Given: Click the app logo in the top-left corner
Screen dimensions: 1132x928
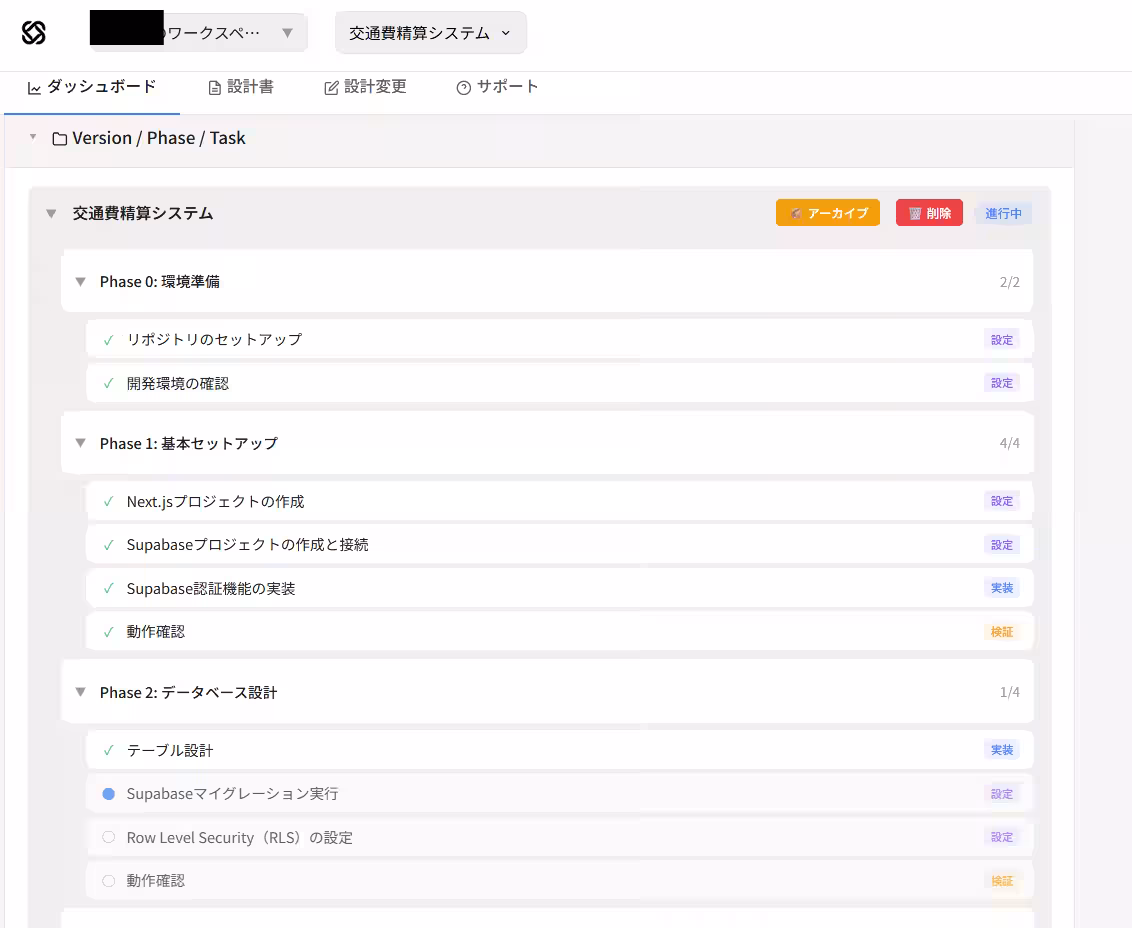Looking at the screenshot, I should point(36,31).
